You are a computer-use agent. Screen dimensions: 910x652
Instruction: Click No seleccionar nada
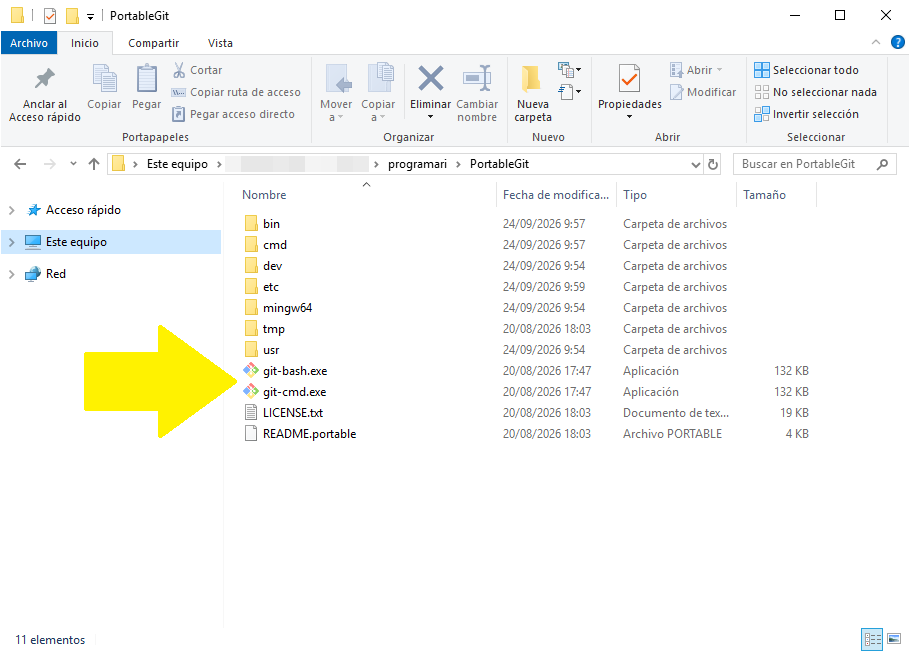[815, 92]
